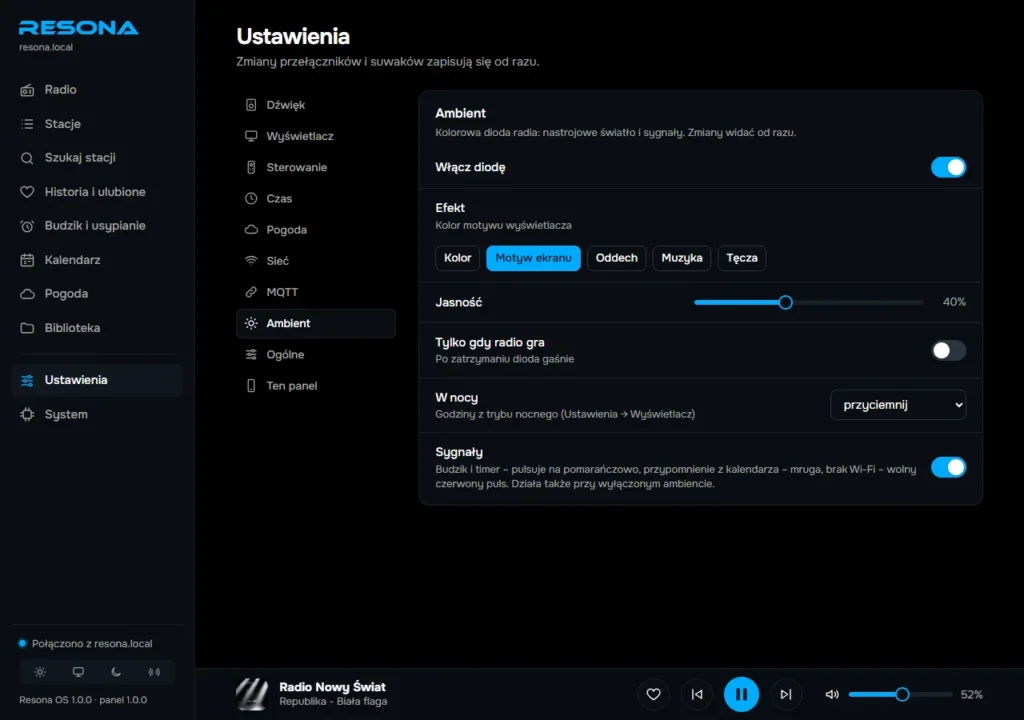Click the Radio icon in sidebar
This screenshot has height=720, width=1024.
[27, 90]
